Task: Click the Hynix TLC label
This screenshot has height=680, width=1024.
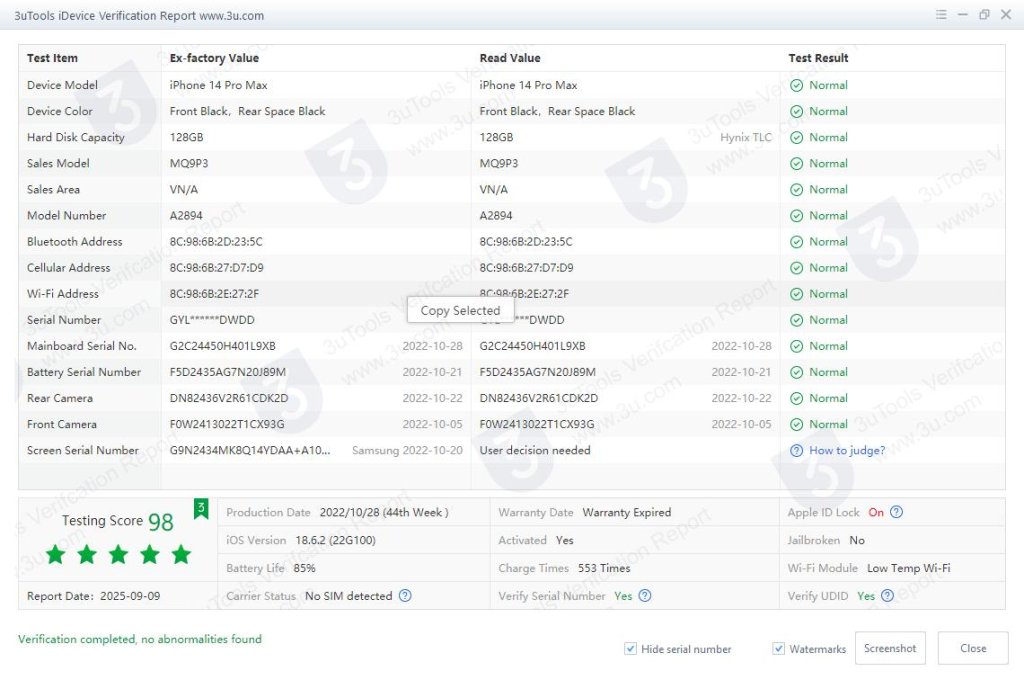Action: point(746,137)
